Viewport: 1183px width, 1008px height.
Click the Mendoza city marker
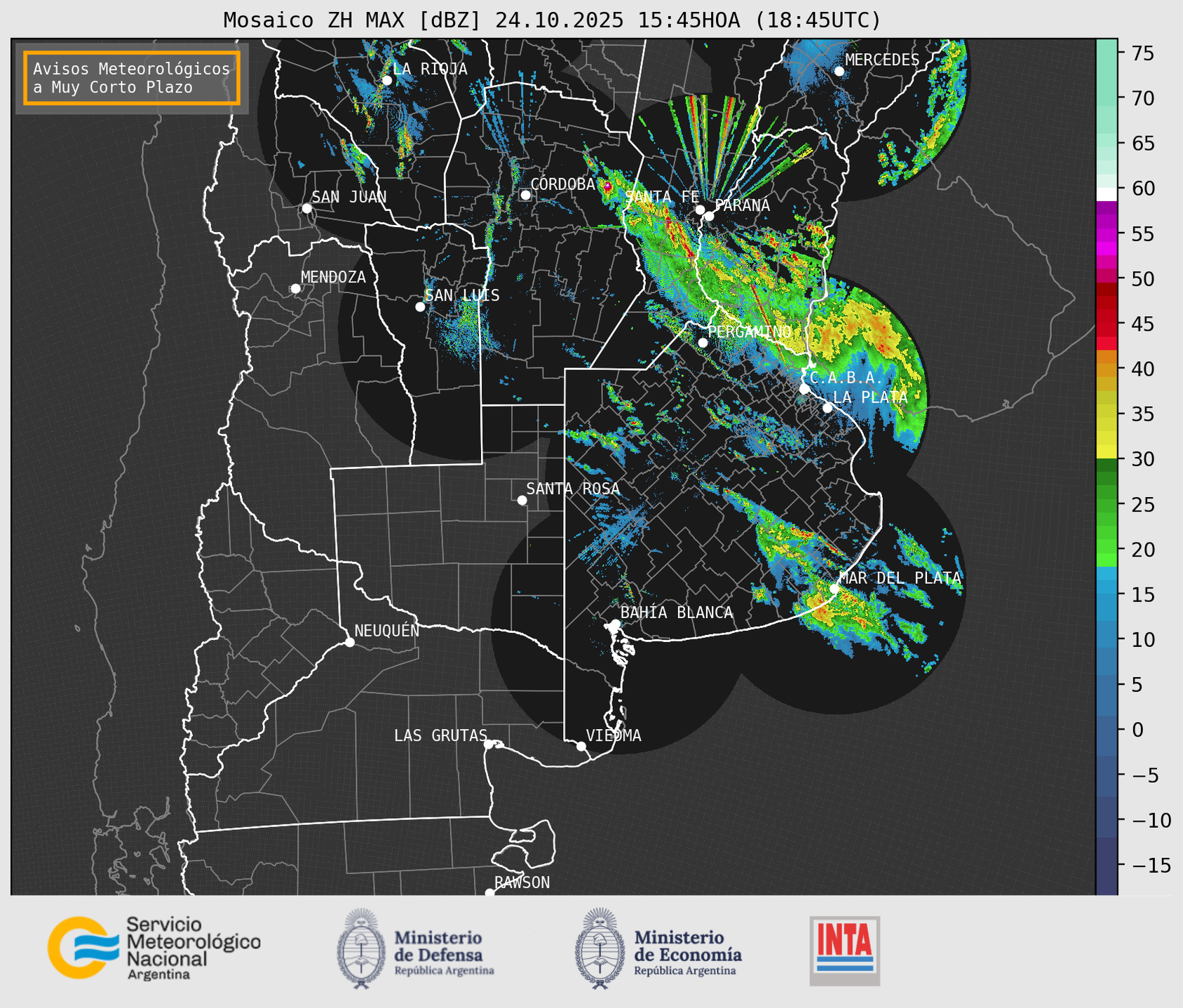[x=295, y=289]
